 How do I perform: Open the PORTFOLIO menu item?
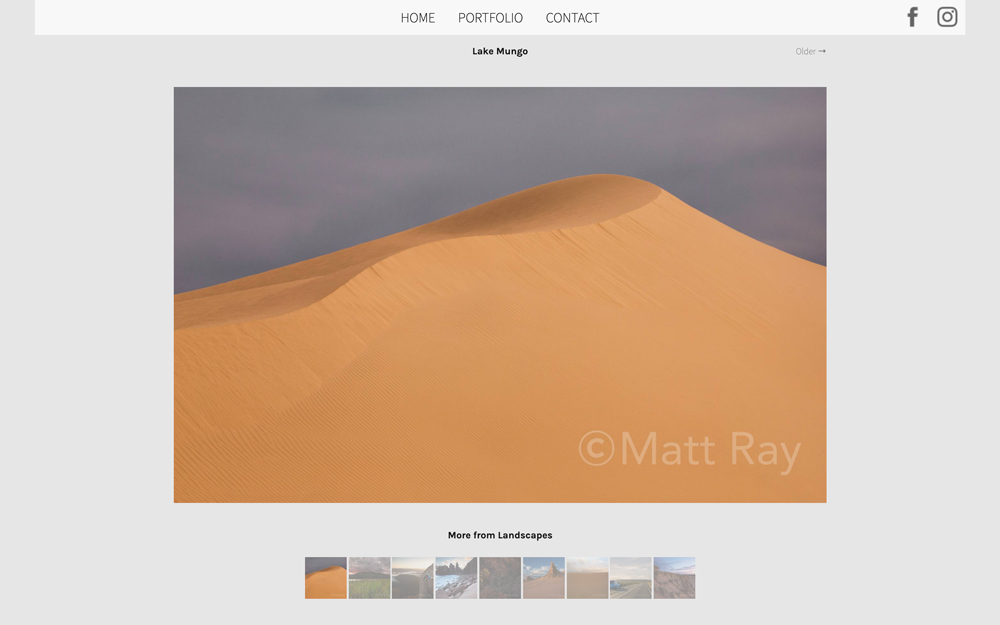(490, 18)
